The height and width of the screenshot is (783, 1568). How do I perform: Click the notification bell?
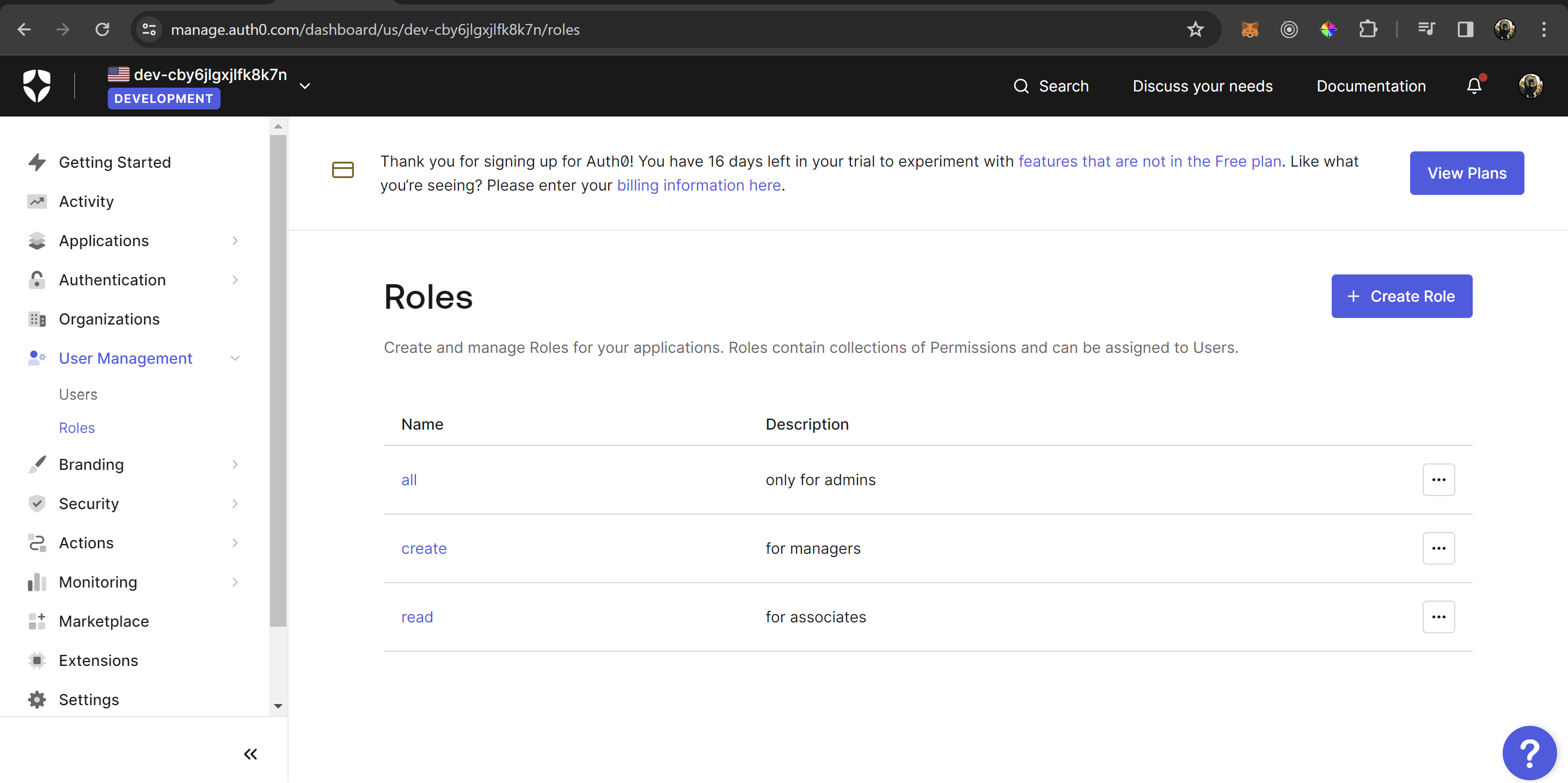(x=1474, y=86)
